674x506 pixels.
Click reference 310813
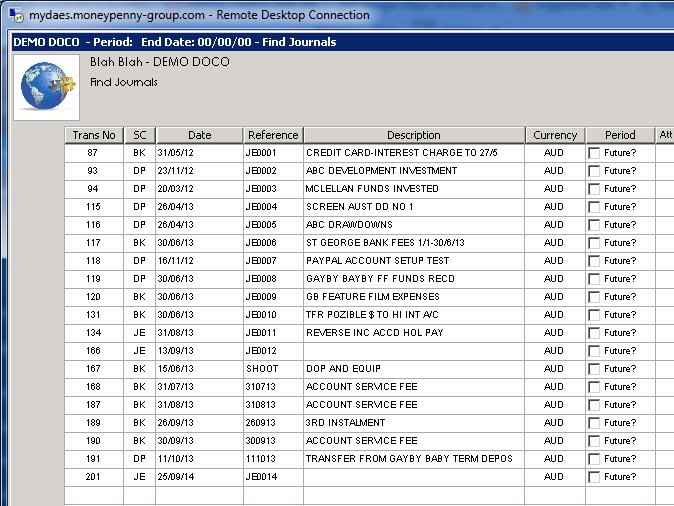(x=260, y=405)
